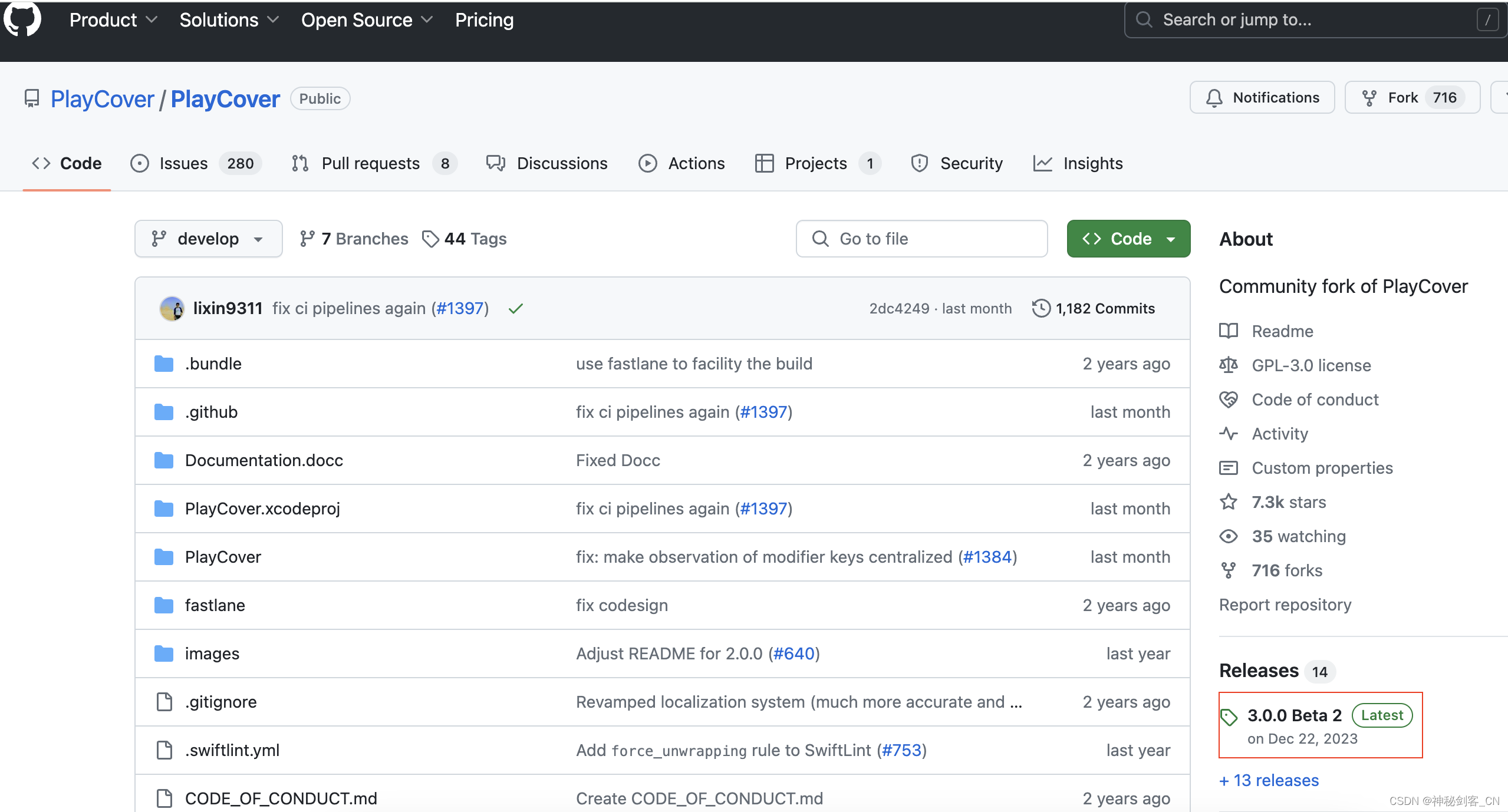Open the develop branch selector
Screen dimensions: 1508x812
209,239
